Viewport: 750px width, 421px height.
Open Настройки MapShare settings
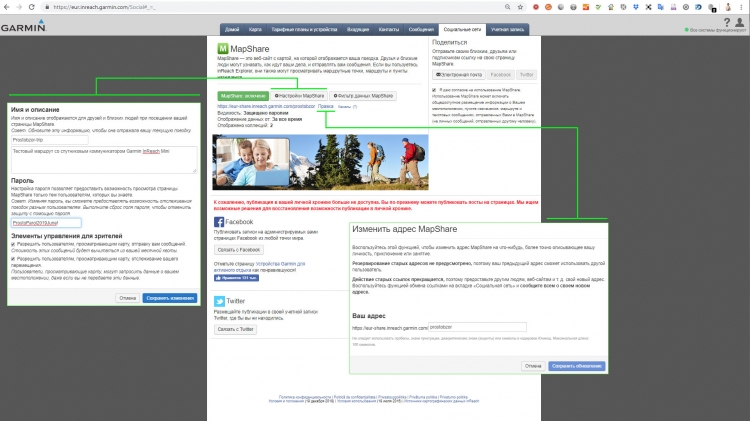[299, 96]
